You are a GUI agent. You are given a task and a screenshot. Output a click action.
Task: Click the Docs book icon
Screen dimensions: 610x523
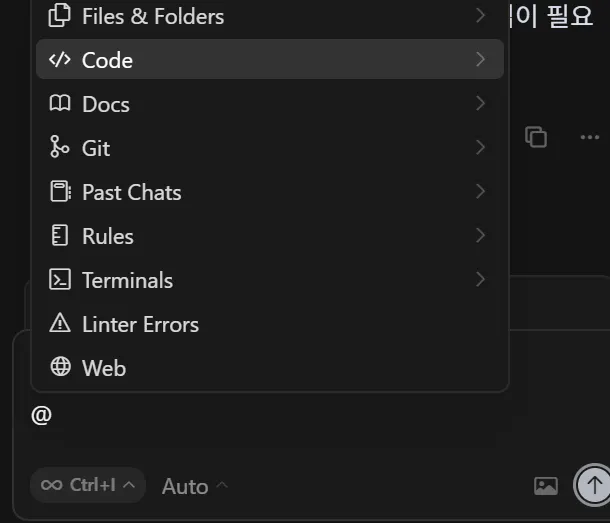(60, 104)
